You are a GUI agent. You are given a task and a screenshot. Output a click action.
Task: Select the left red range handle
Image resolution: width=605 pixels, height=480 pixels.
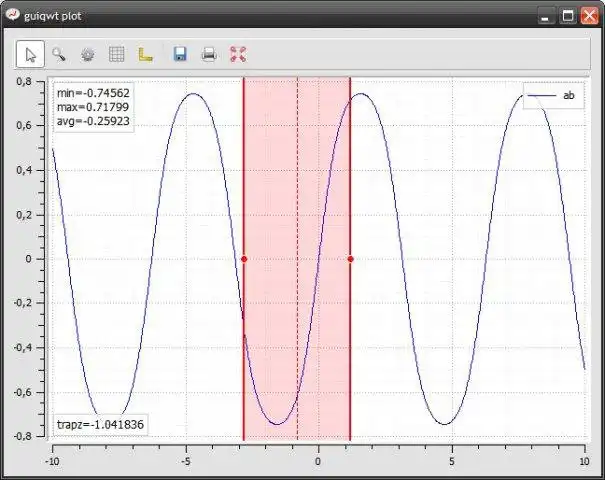244,259
